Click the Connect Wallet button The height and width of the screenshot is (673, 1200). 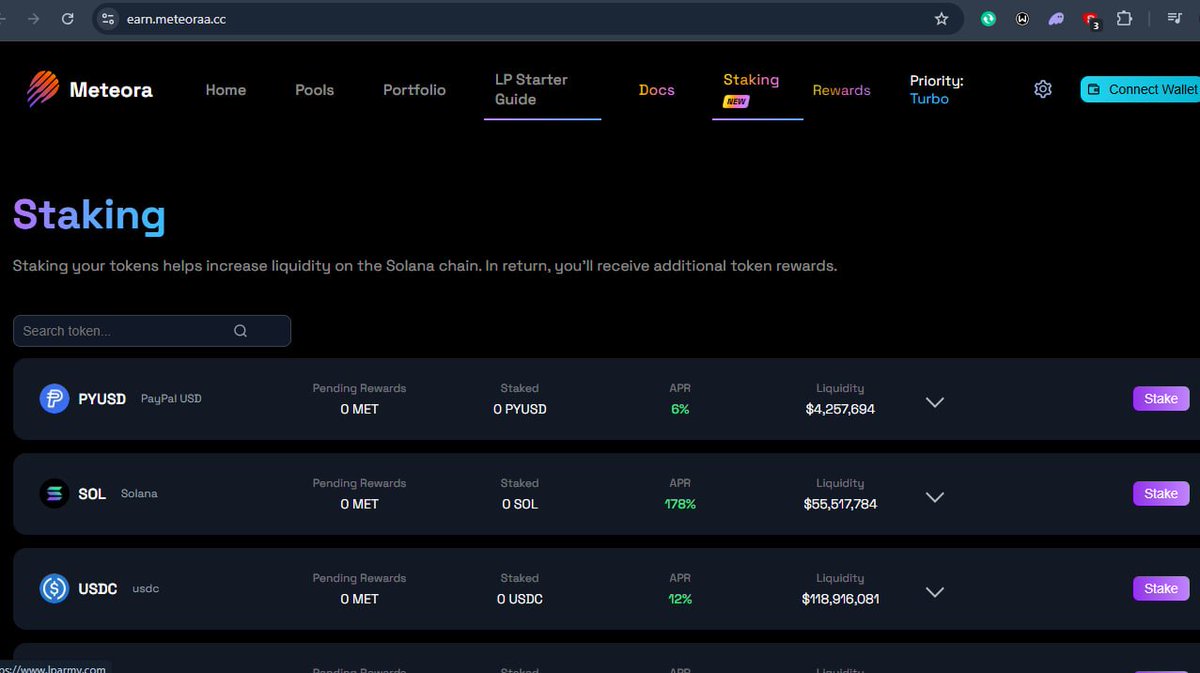pos(1140,89)
